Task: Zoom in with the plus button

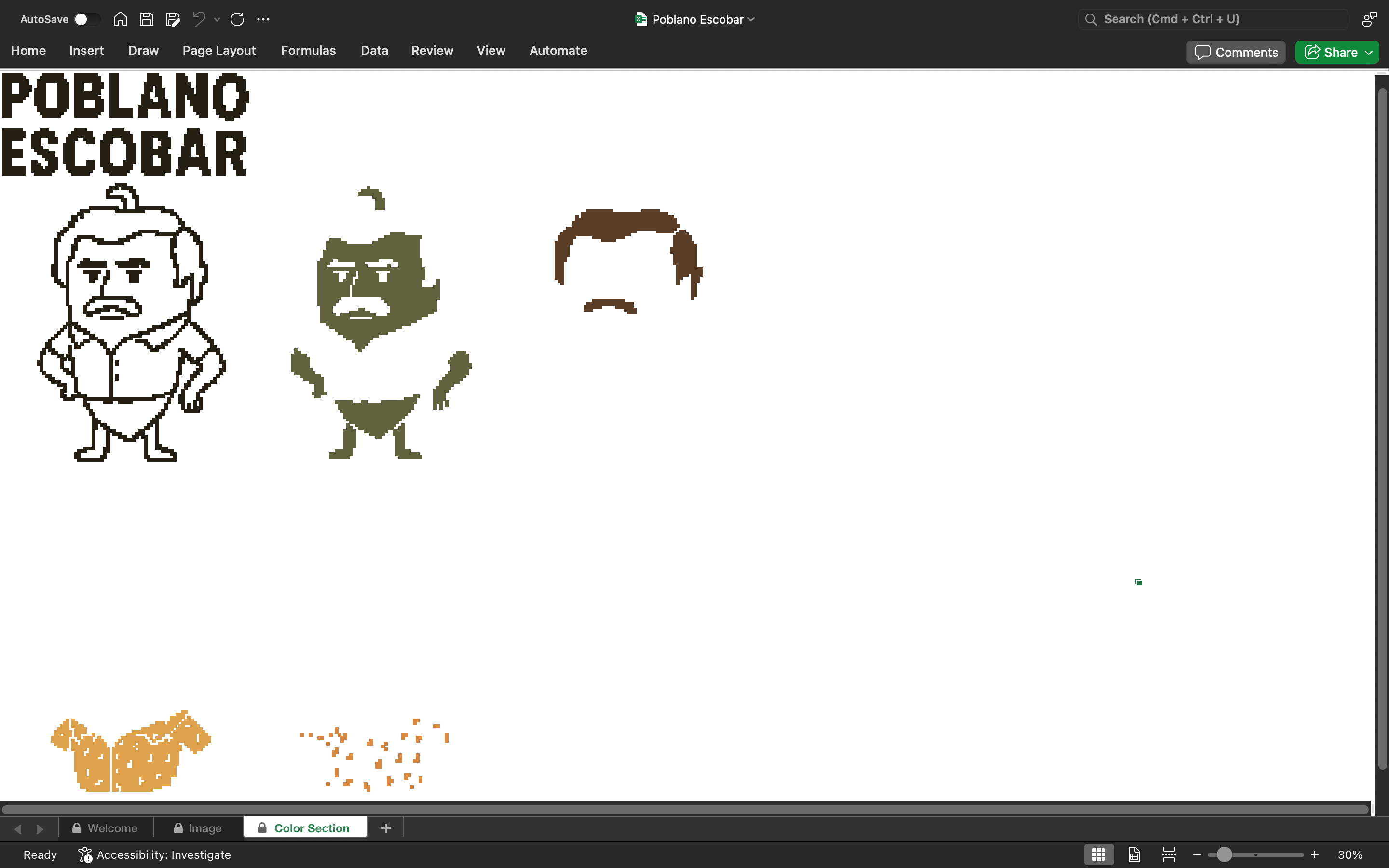Action: coord(1315,855)
